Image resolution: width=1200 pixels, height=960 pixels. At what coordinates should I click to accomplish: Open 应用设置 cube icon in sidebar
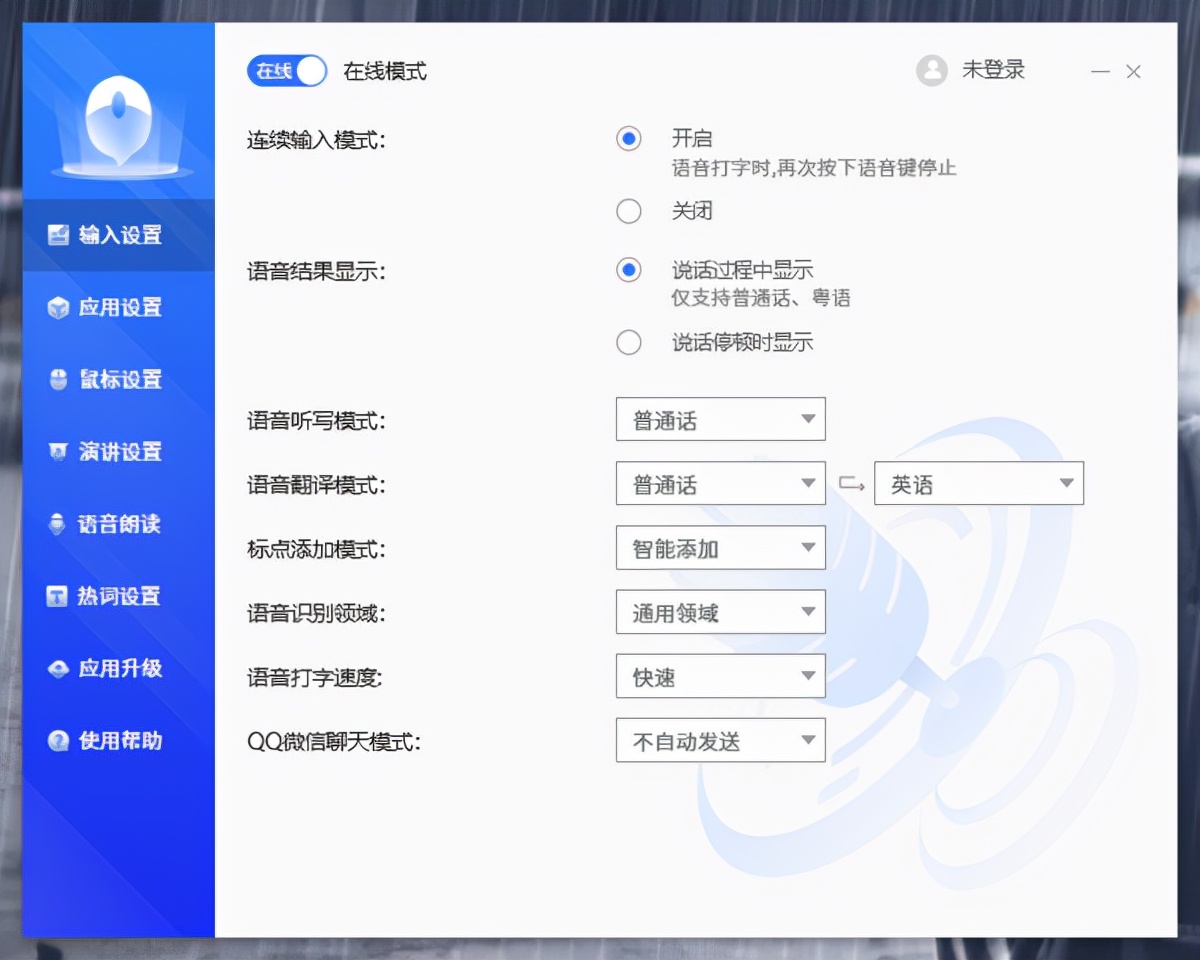click(x=59, y=307)
